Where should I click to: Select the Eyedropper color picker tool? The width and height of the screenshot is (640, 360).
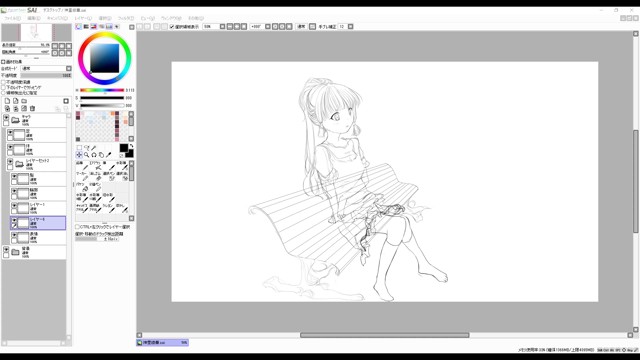click(109, 155)
